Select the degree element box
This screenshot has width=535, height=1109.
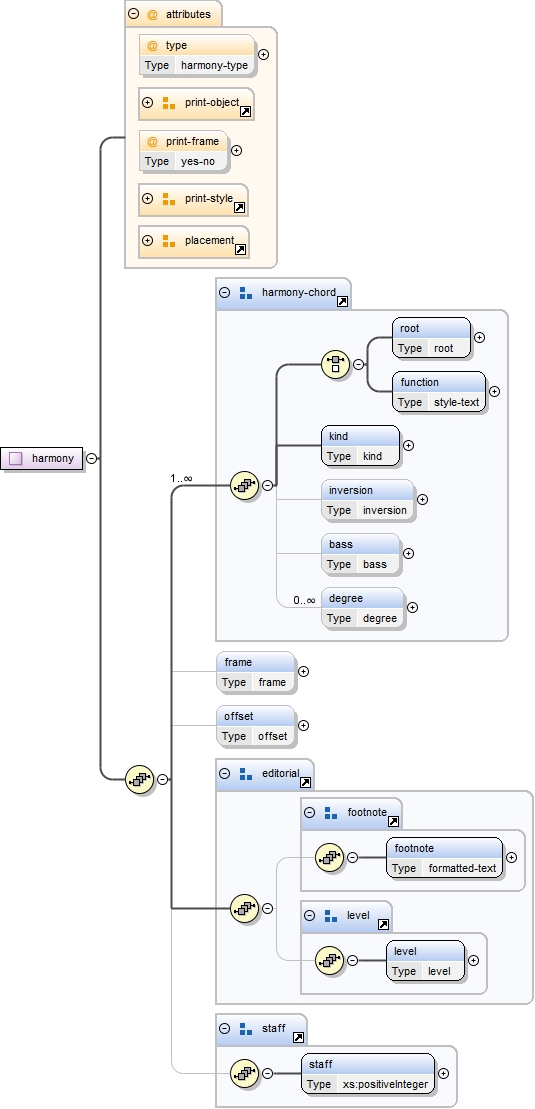point(363,608)
